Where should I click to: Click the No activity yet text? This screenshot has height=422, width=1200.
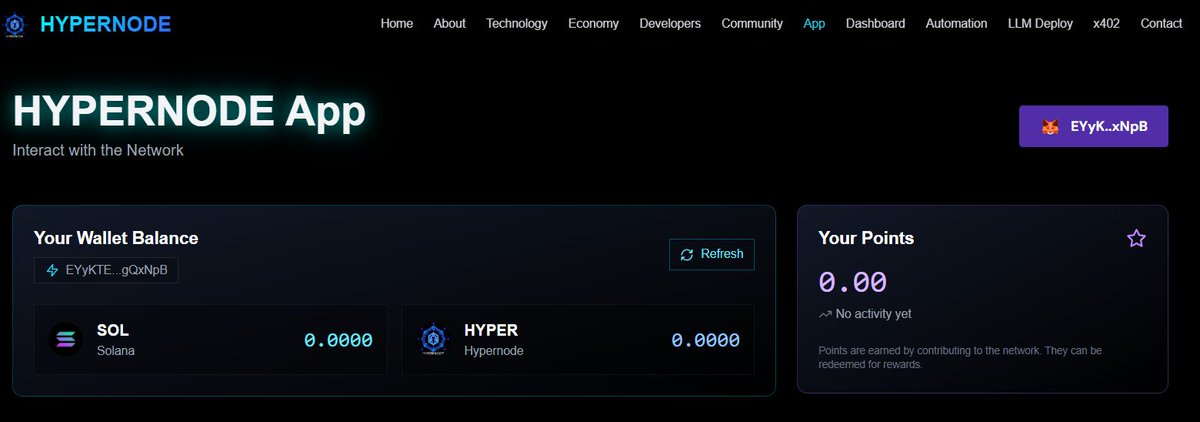click(873, 314)
